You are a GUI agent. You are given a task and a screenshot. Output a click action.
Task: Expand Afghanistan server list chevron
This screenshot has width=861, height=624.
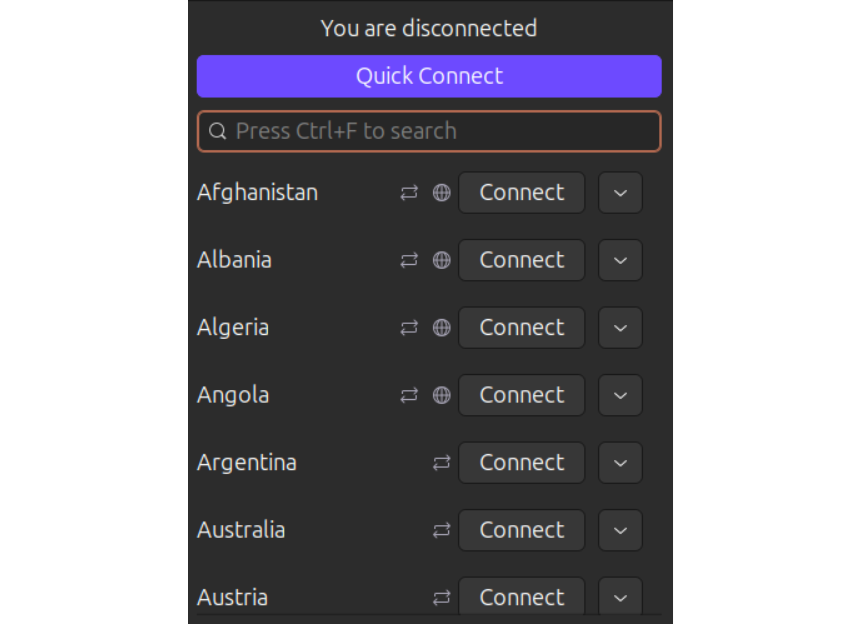(620, 193)
